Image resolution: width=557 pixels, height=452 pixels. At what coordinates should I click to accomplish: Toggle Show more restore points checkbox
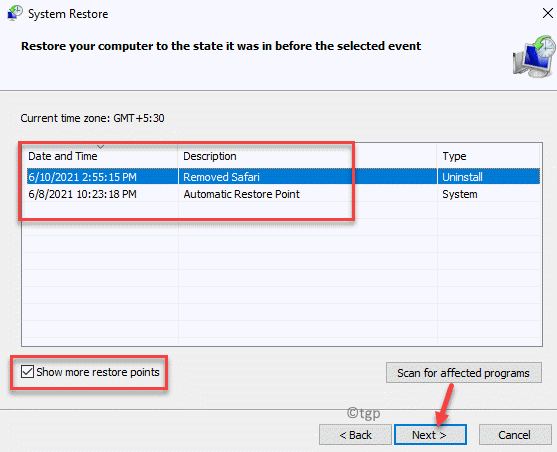[x=27, y=372]
